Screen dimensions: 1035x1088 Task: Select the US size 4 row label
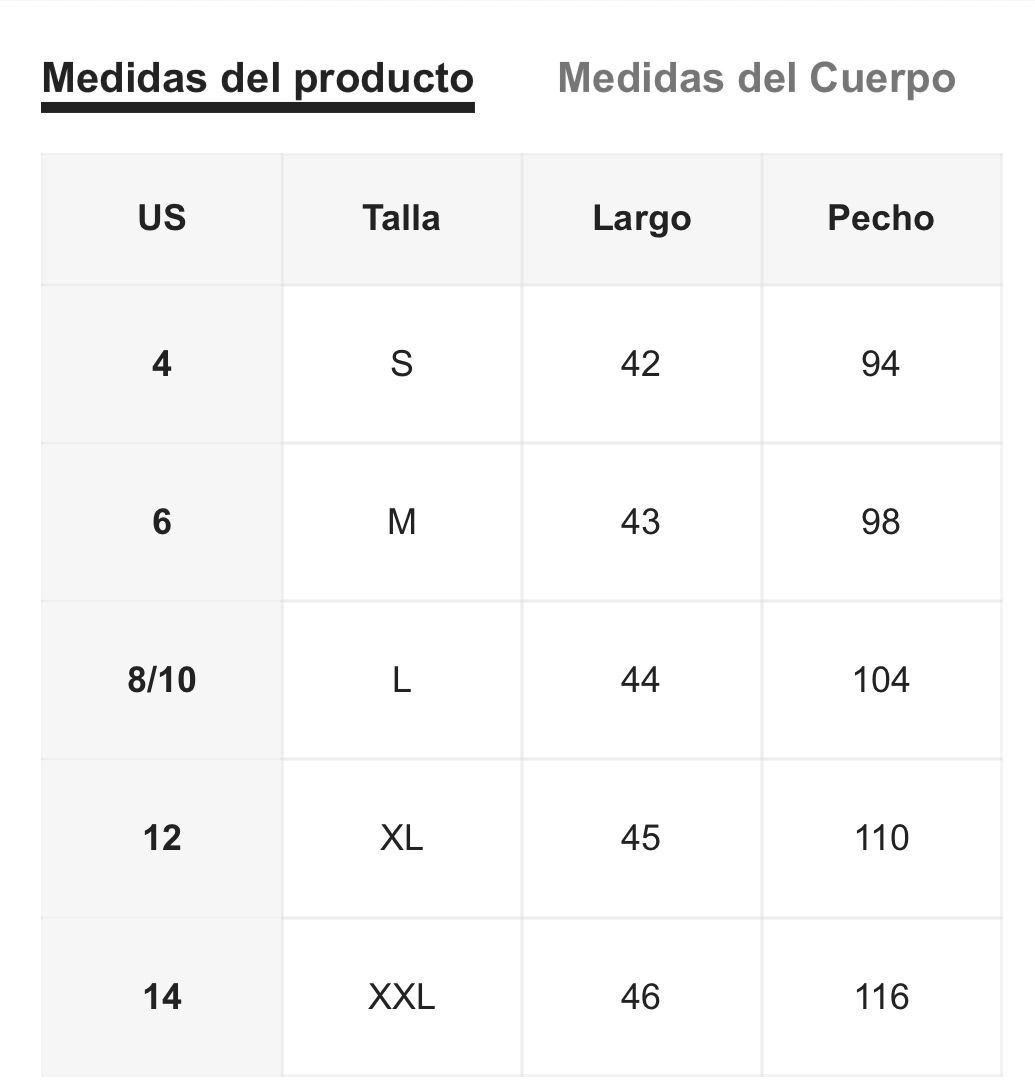pyautogui.click(x=162, y=364)
